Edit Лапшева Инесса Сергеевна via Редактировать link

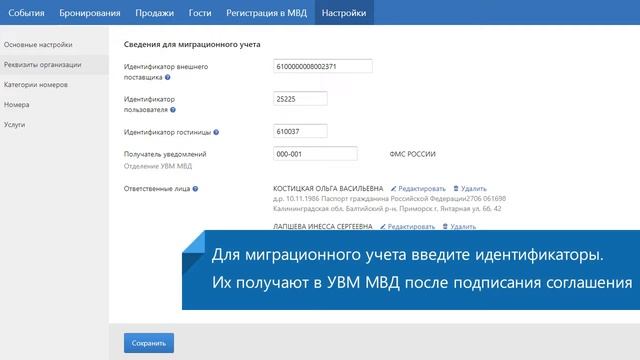point(411,227)
